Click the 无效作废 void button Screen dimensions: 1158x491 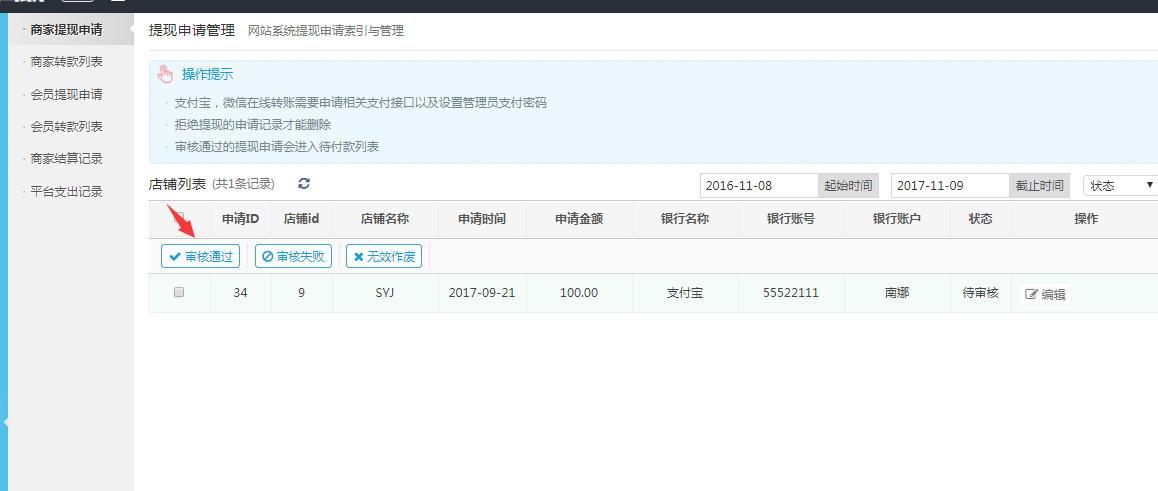[x=385, y=257]
